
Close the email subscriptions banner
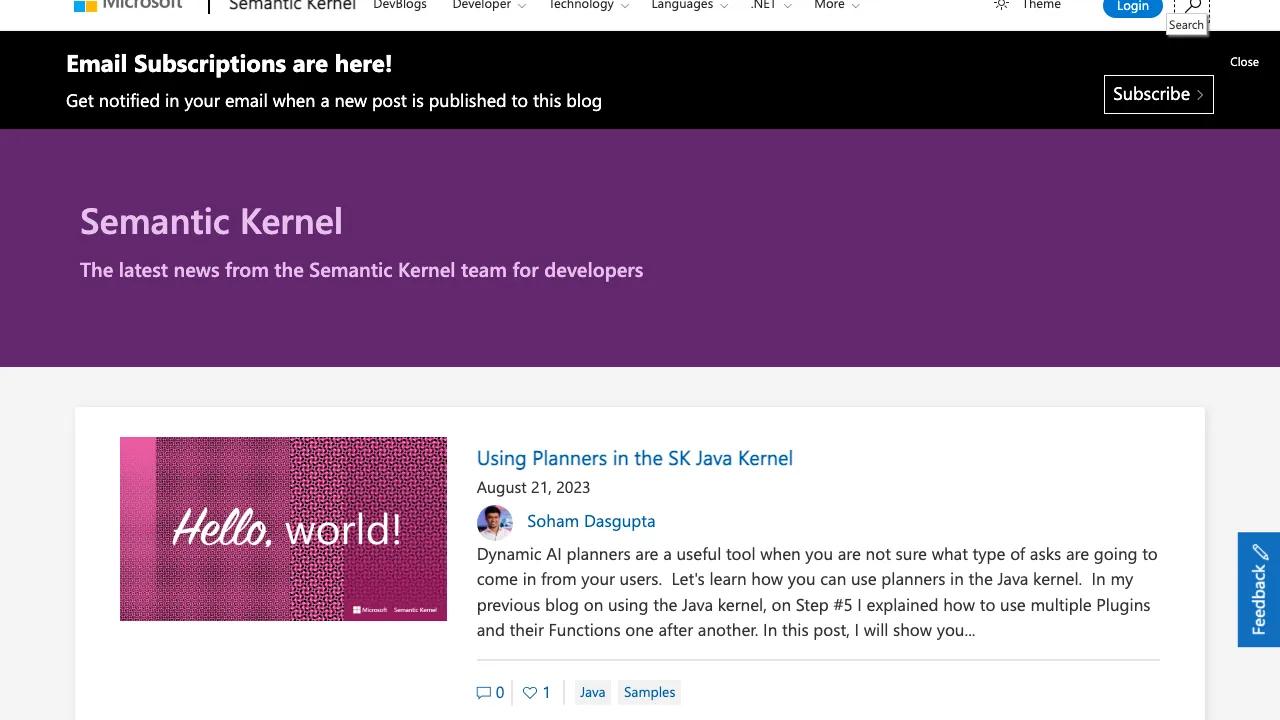[x=1244, y=62]
